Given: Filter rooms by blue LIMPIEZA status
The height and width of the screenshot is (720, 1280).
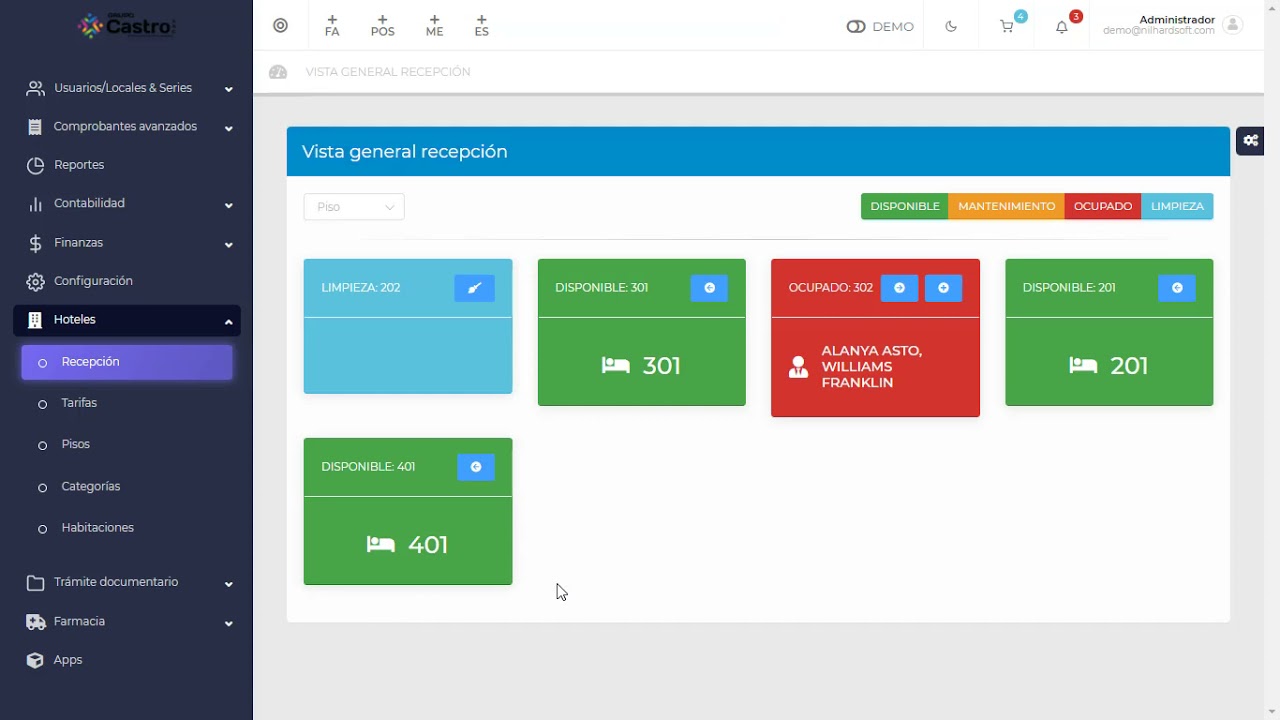Looking at the screenshot, I should (1177, 206).
